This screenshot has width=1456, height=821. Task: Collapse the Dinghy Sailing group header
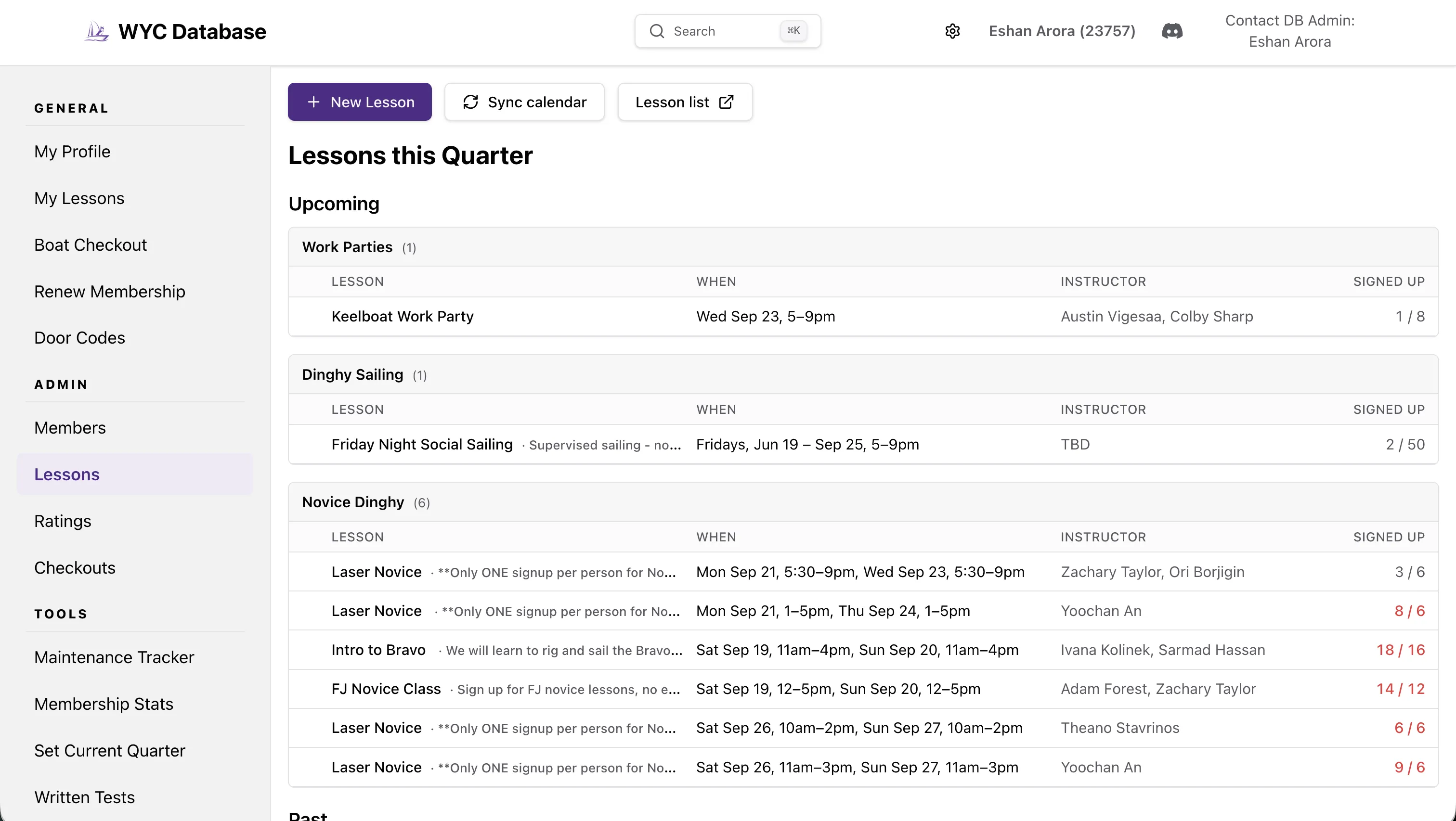[x=863, y=374]
